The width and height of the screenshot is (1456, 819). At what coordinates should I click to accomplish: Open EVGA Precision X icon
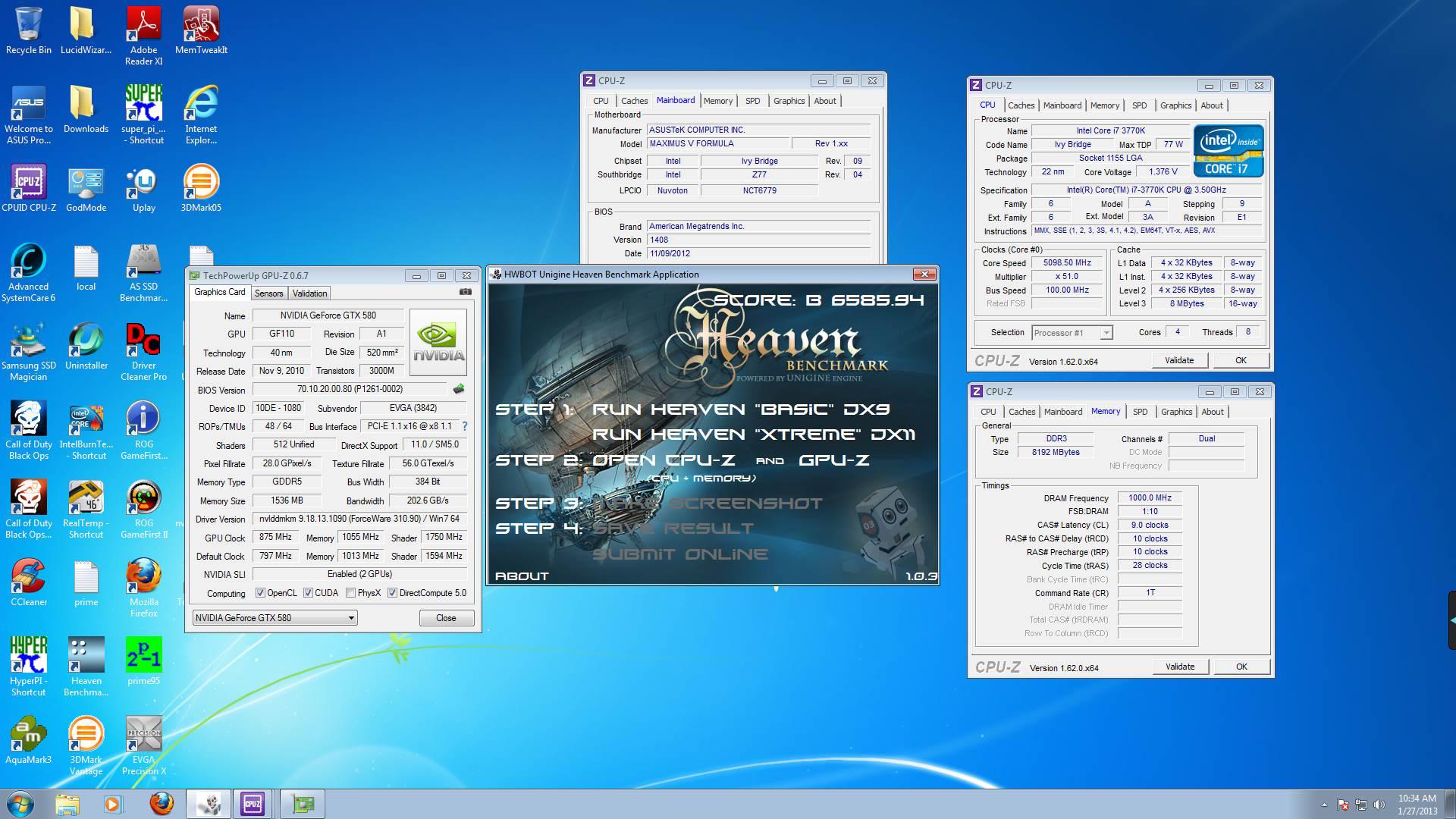pyautogui.click(x=143, y=746)
